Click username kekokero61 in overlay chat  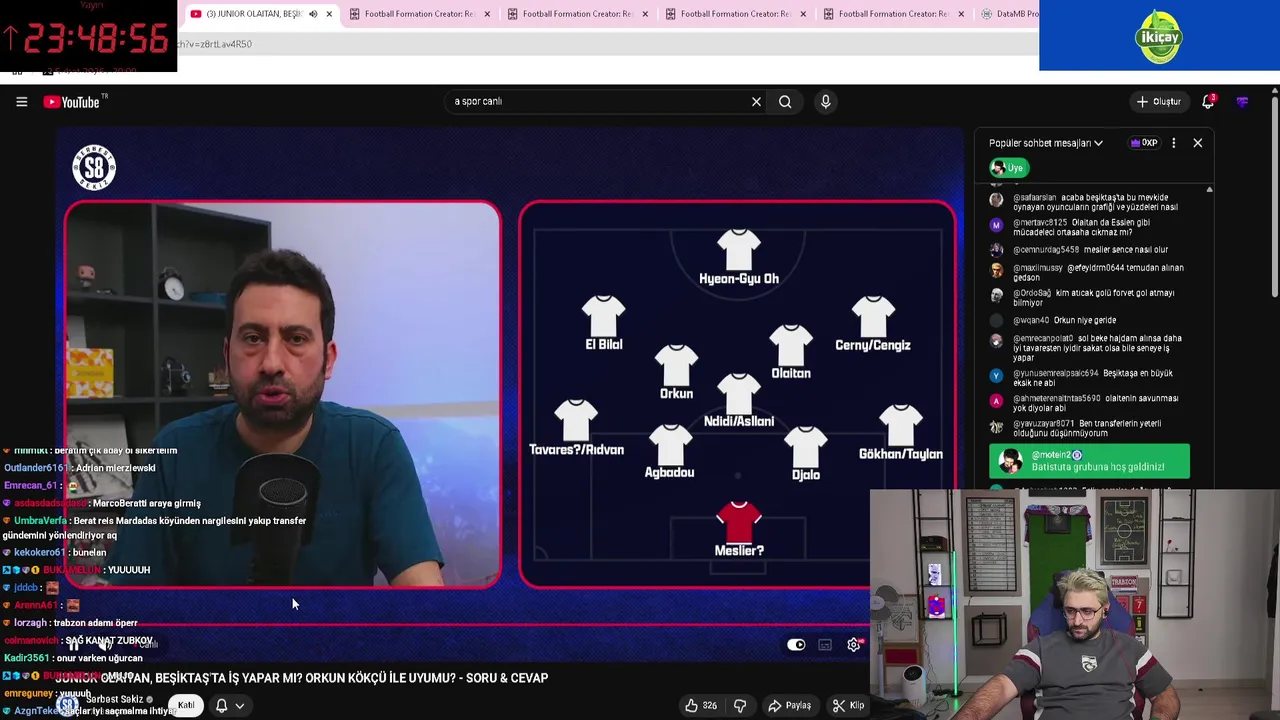(39, 552)
